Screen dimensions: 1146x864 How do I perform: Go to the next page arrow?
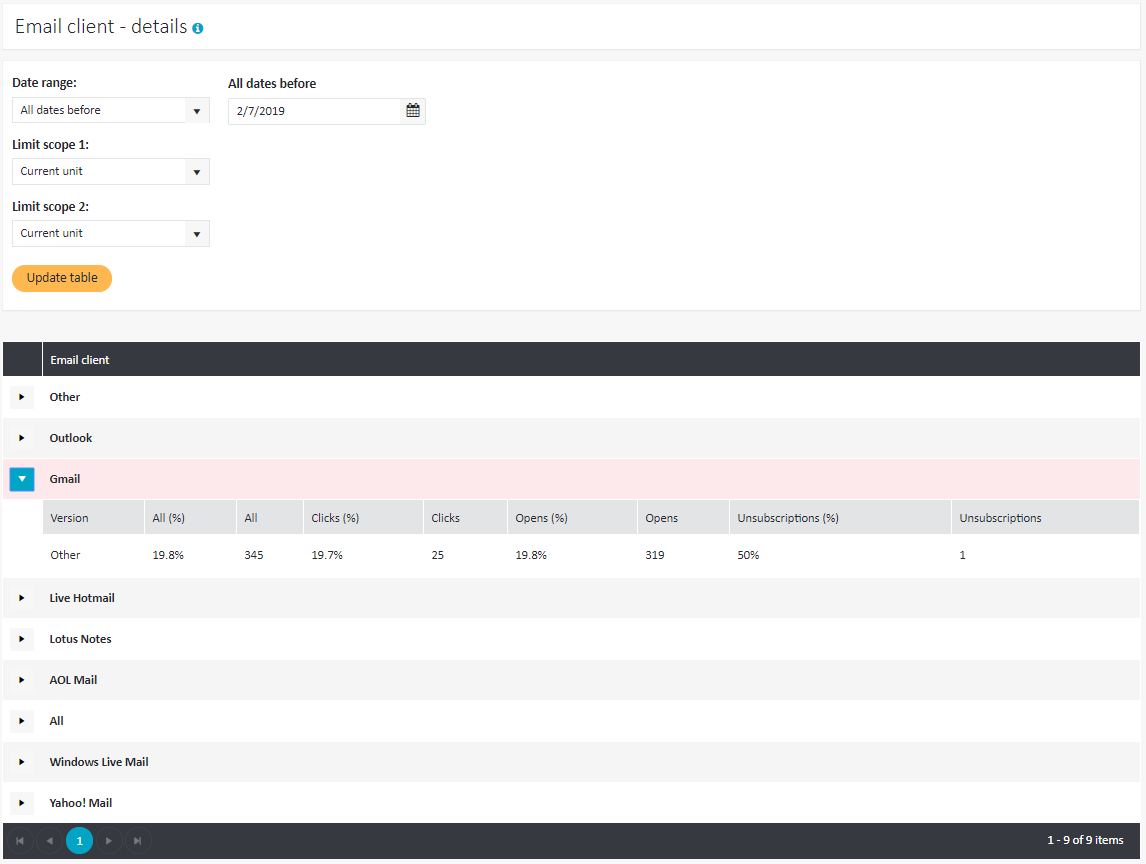[x=109, y=841]
